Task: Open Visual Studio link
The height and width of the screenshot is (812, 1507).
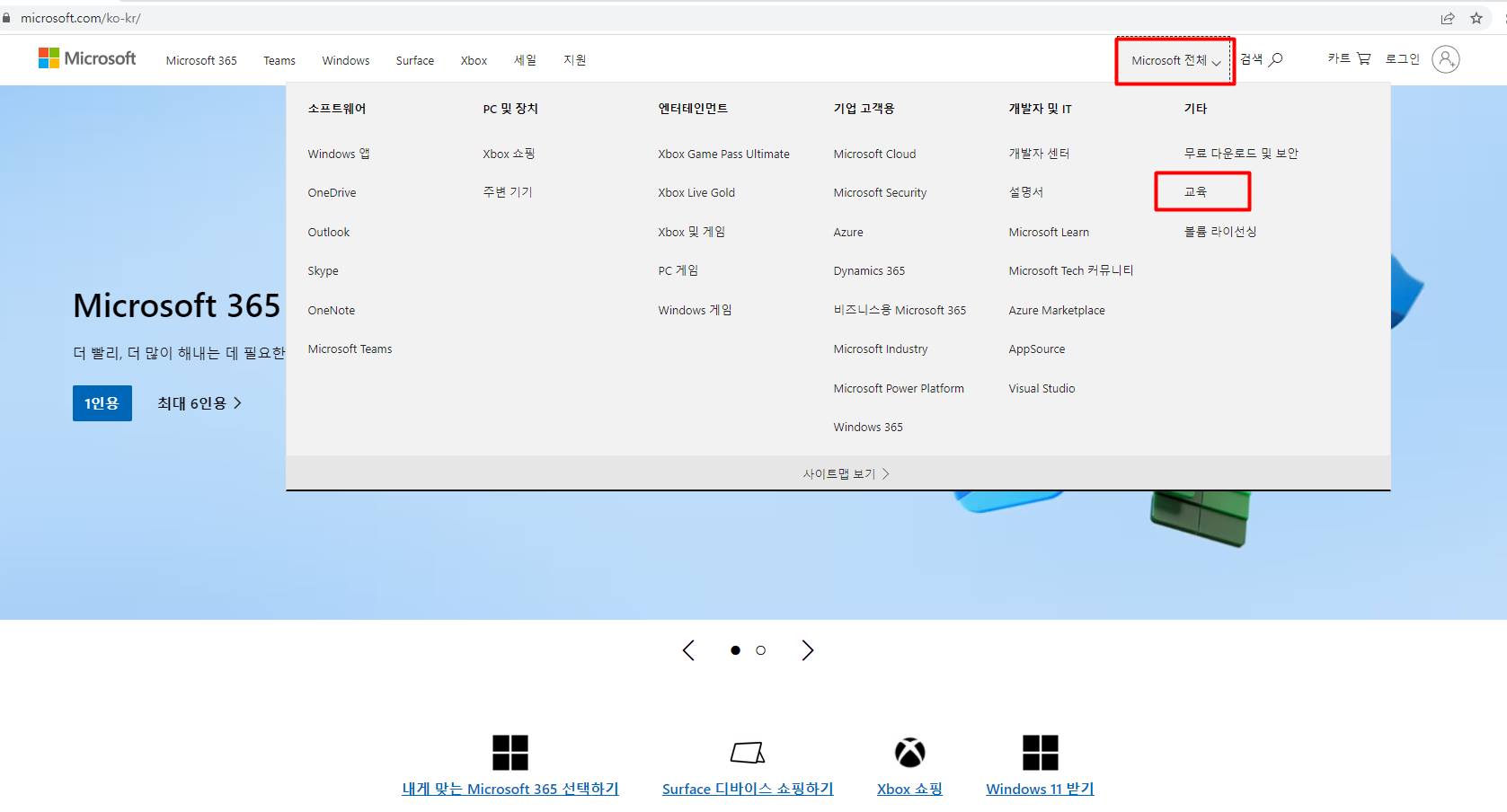Action: pyautogui.click(x=1042, y=388)
